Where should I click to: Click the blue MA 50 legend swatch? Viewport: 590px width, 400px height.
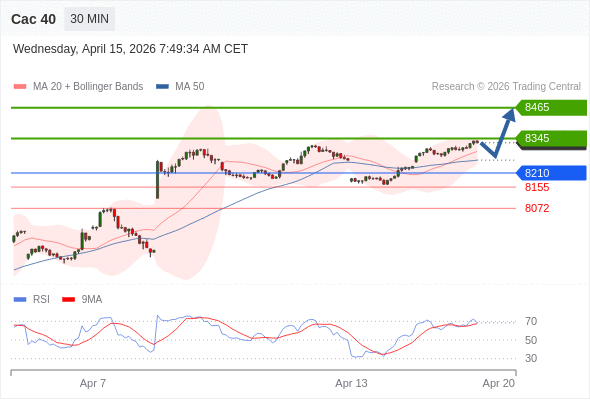click(162, 87)
